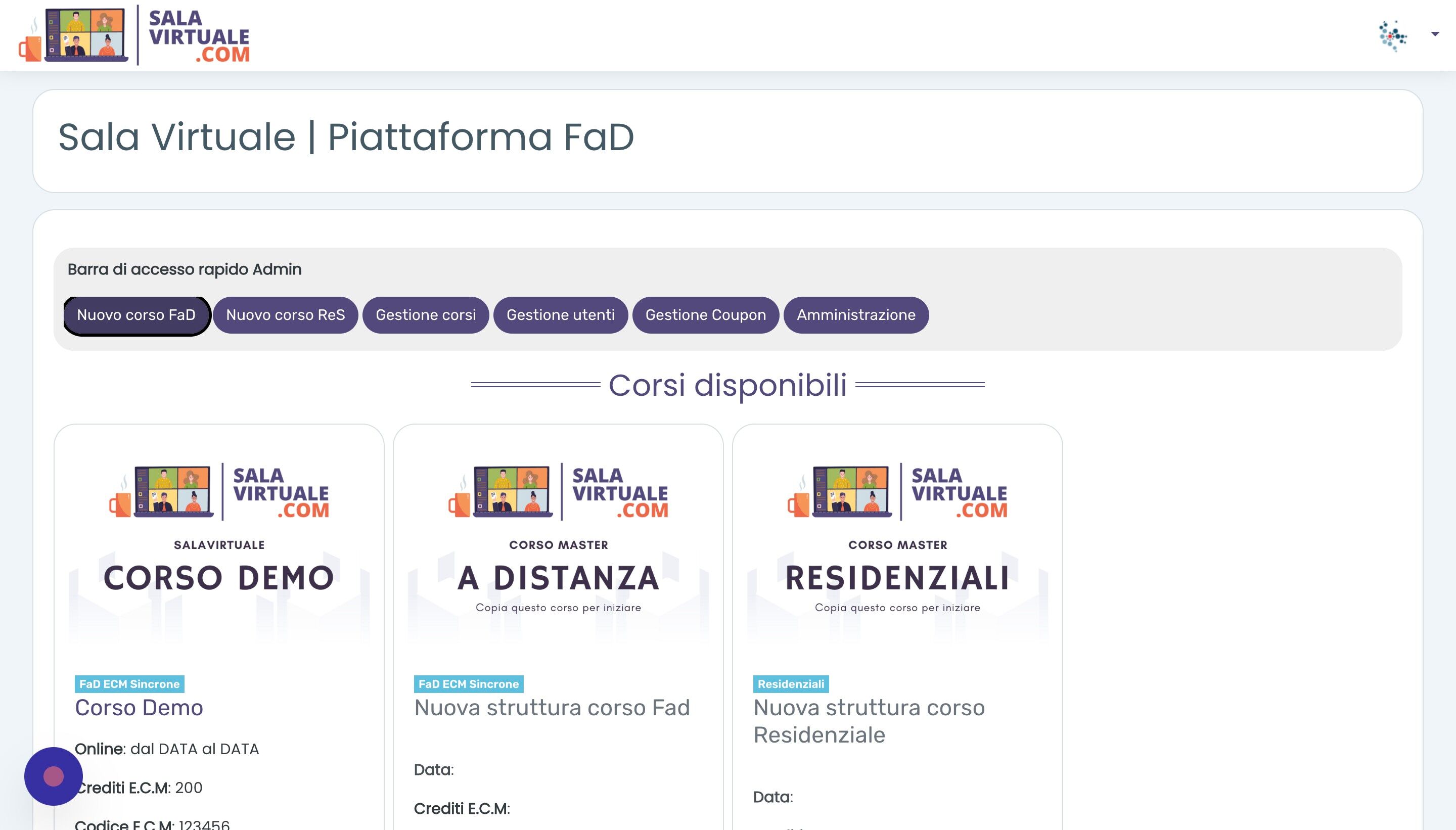Expand the account dropdown arrow top right
The width and height of the screenshot is (1456, 830).
click(x=1434, y=34)
